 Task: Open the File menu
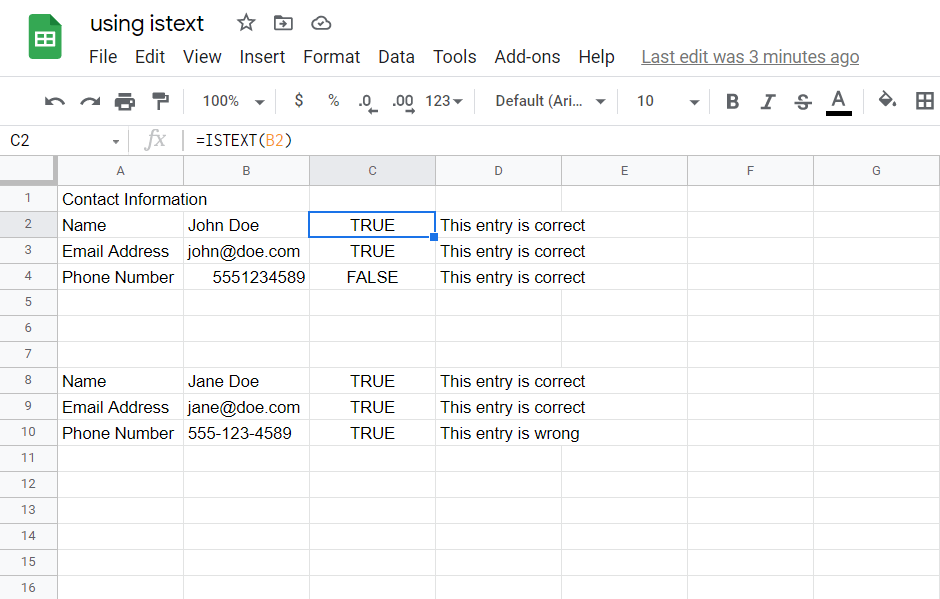[103, 57]
